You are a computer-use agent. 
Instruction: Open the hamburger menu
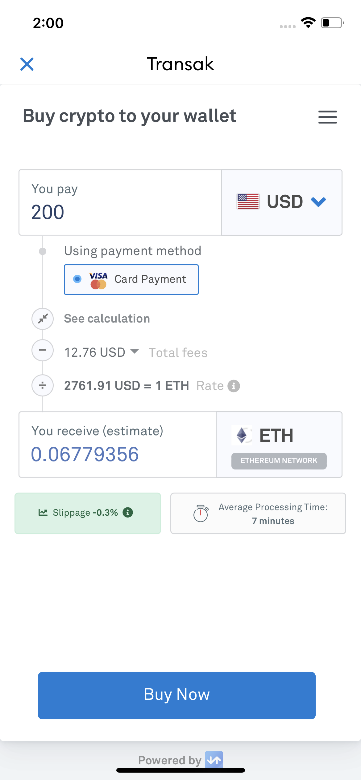pos(328,117)
